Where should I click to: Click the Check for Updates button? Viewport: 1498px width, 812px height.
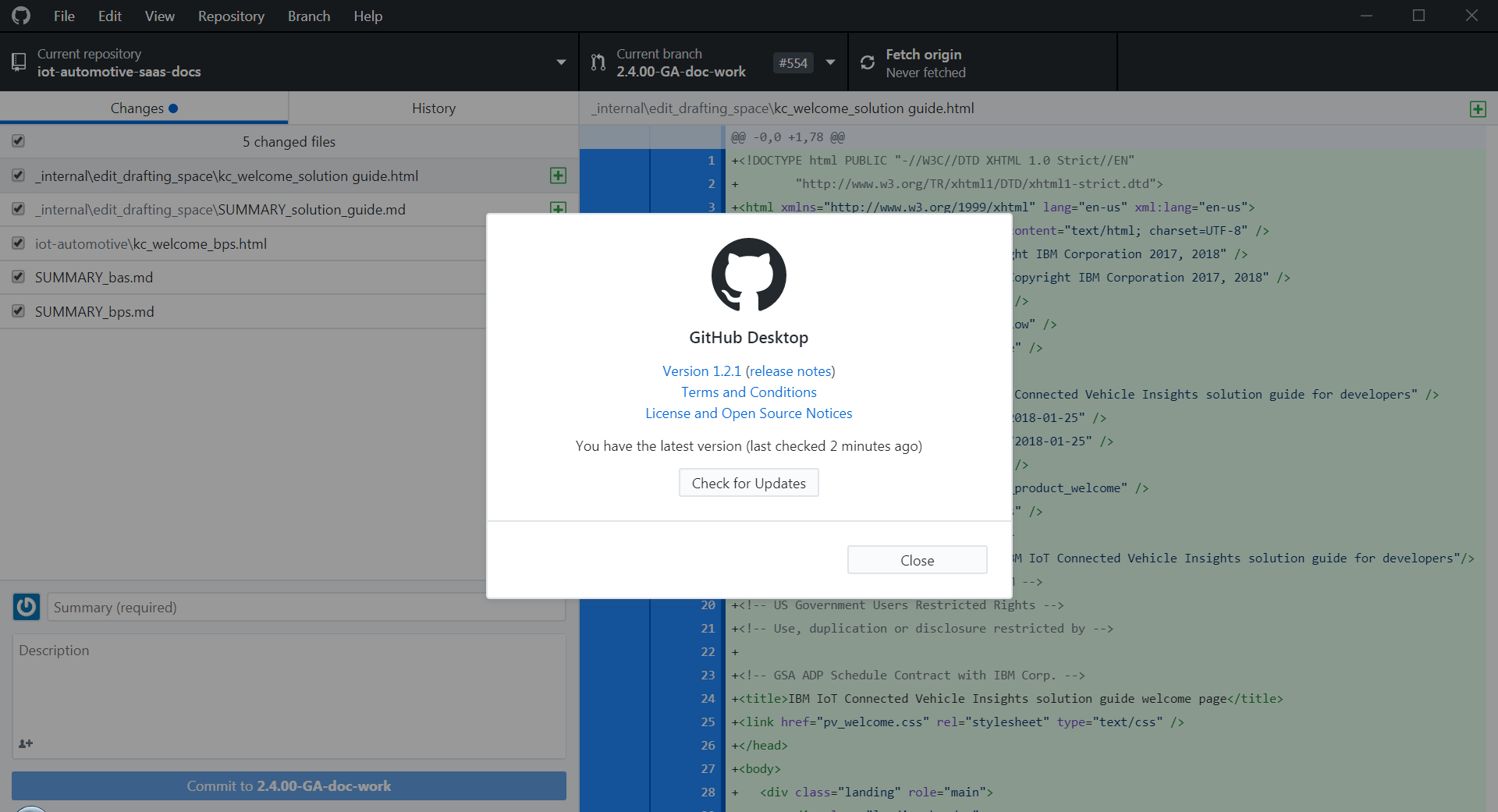point(749,483)
